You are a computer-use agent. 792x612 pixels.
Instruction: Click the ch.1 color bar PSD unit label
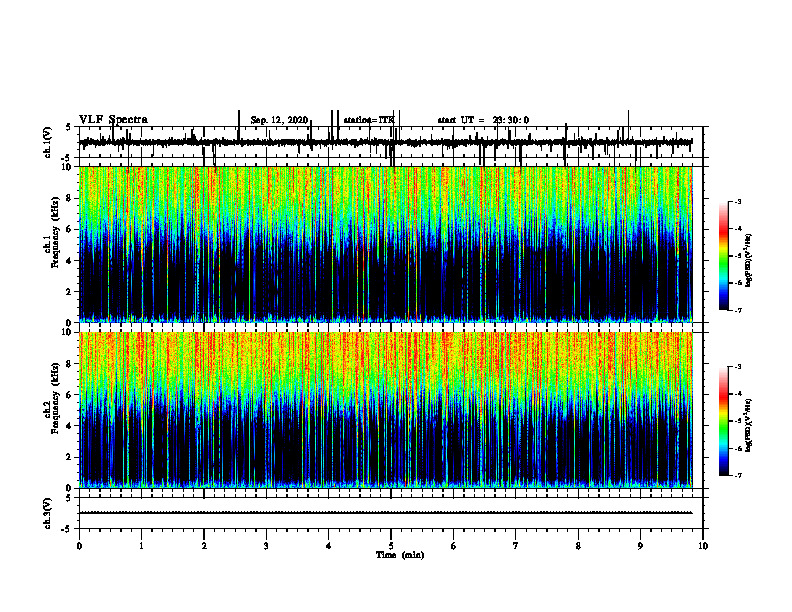tap(749, 260)
